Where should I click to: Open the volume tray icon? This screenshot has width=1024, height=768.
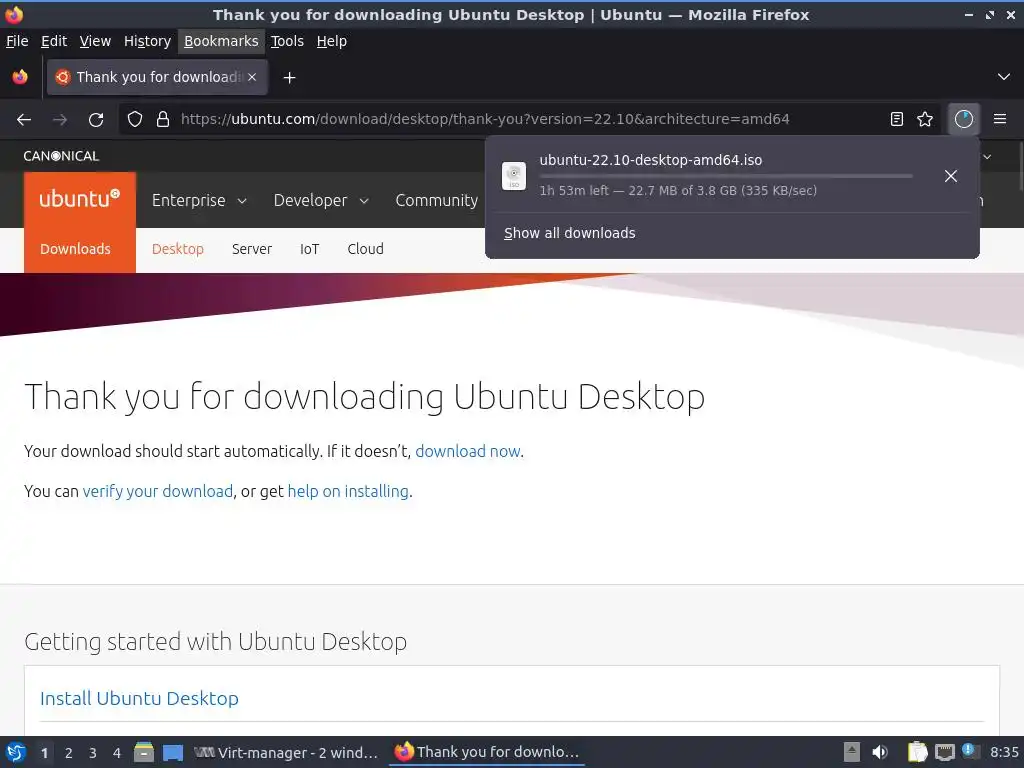pos(880,752)
